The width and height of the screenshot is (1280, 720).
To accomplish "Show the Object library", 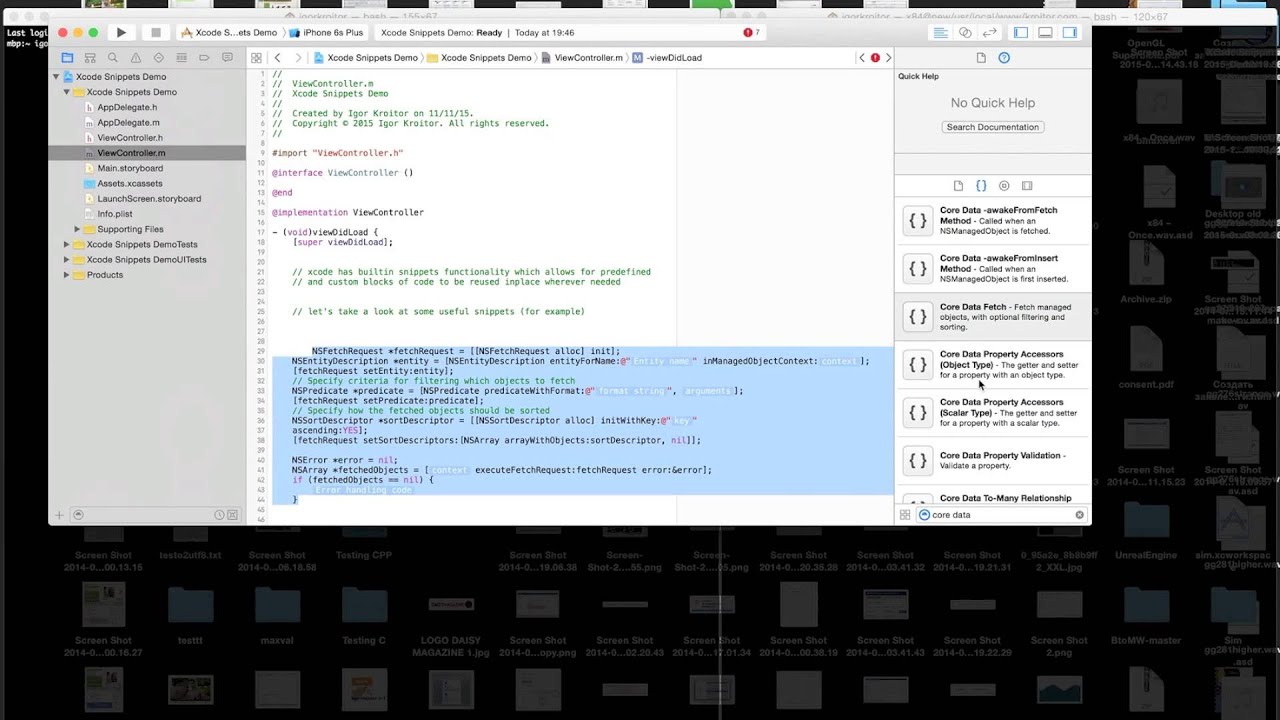I will point(1004,186).
